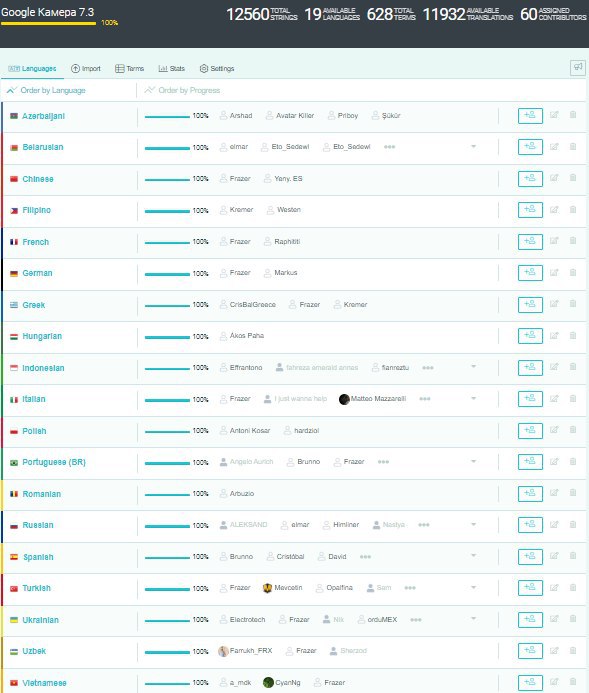The image size is (589, 693).
Task: Add contributor to French language
Action: pos(530,242)
